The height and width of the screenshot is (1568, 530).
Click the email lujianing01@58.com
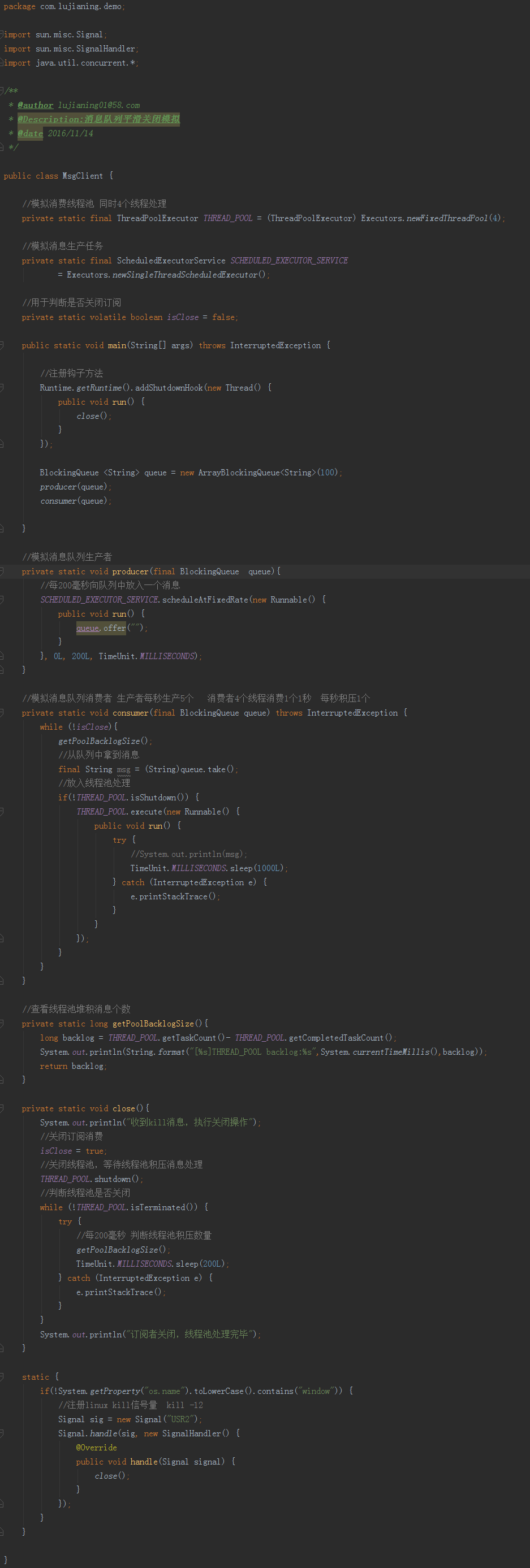pyautogui.click(x=98, y=105)
